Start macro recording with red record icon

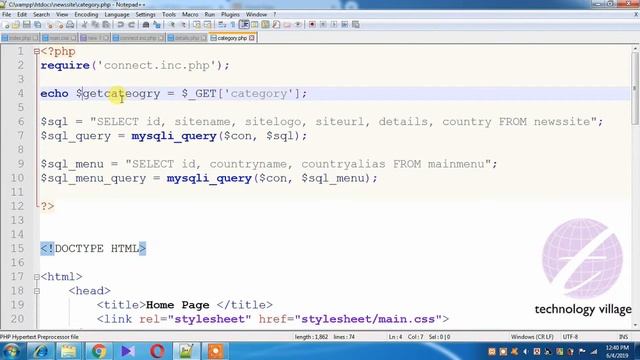tap(312, 25)
